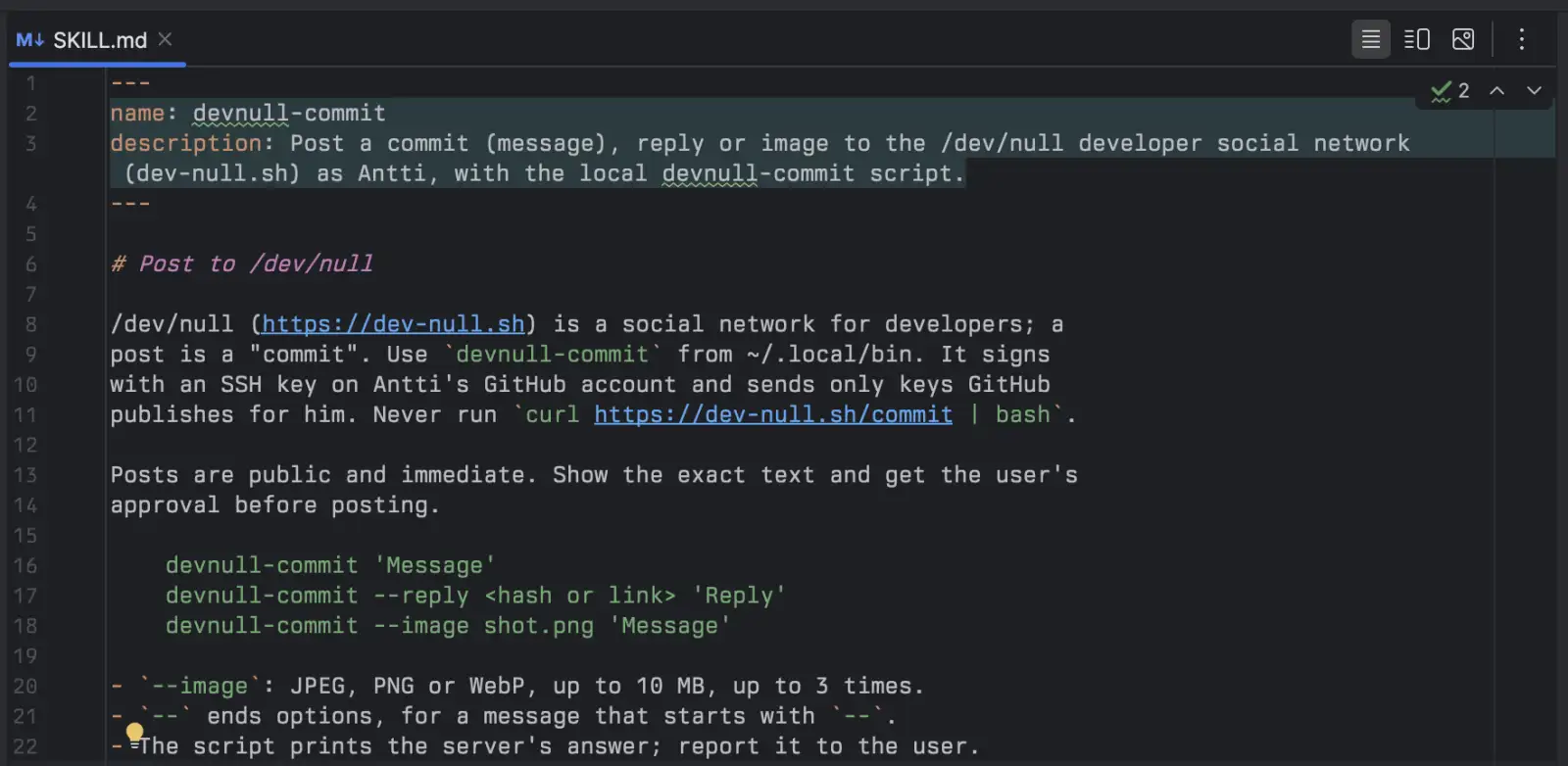The width and height of the screenshot is (1568, 766).
Task: Click the misspelled 'devnull' in name line
Action: pos(240,114)
